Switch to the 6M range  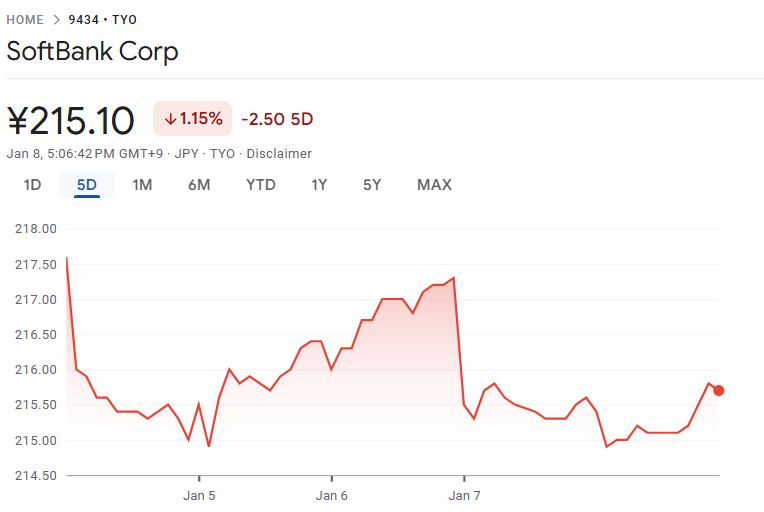click(x=199, y=185)
